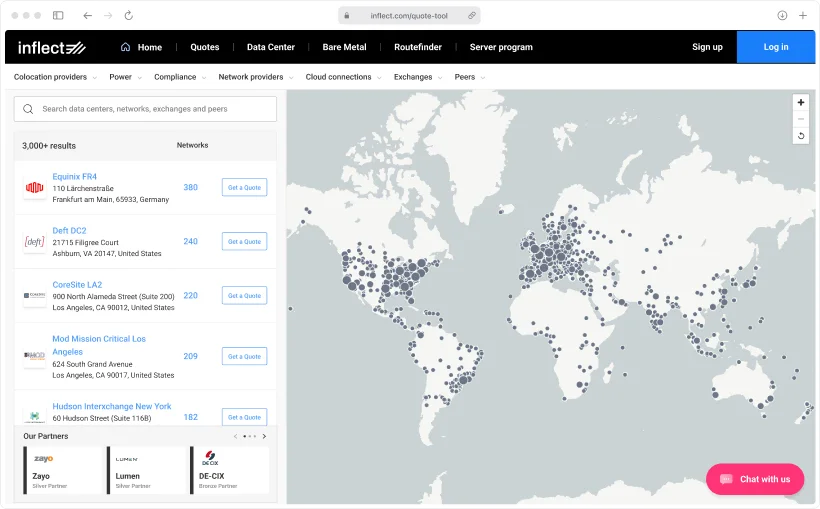Expand Network providers dropdown
Screen dimensions: 820x509
coord(256,77)
